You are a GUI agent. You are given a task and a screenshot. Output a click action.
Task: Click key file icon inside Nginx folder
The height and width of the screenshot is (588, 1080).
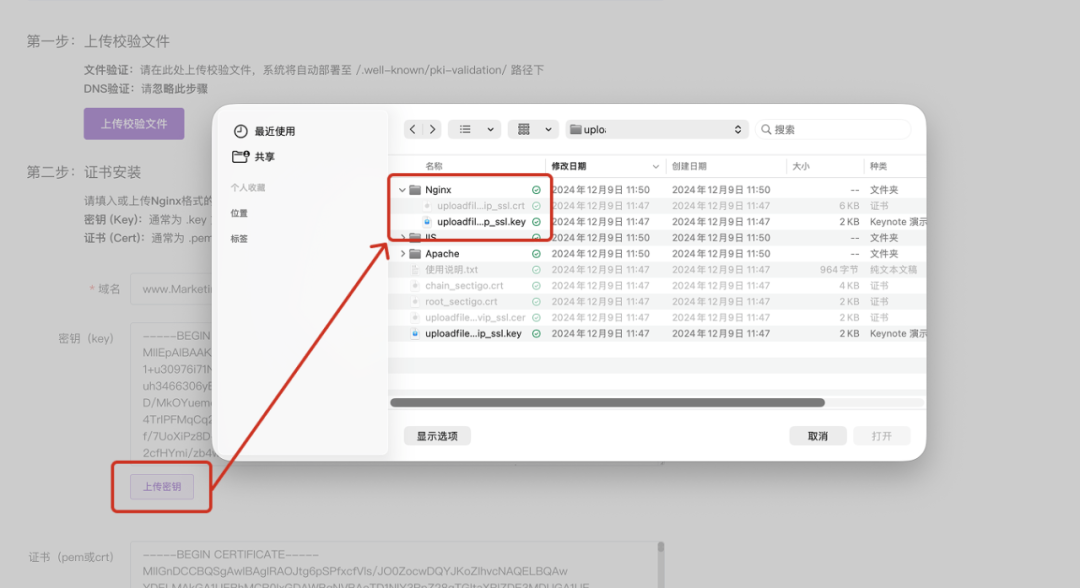[x=427, y=222]
